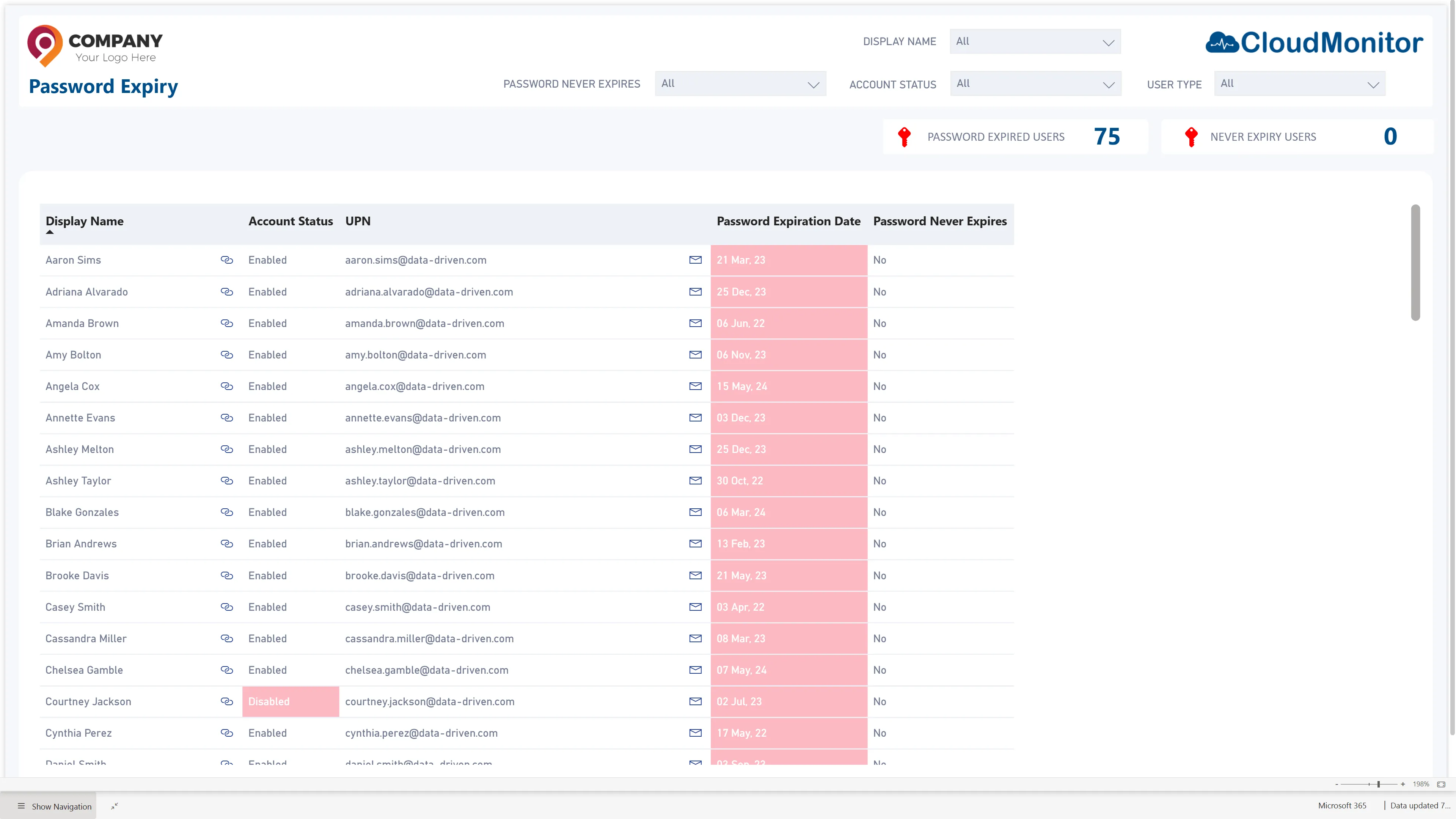Open the link icon for Brooke Davis
1456x819 pixels.
tap(227, 575)
